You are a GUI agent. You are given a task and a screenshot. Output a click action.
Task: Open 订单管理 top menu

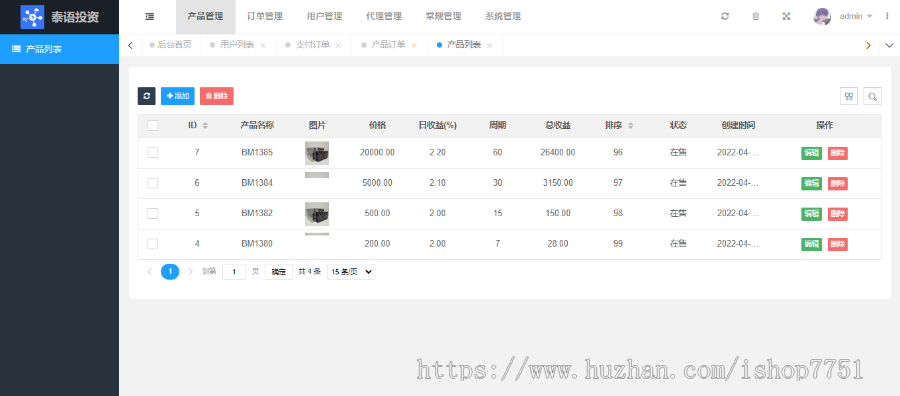265,17
